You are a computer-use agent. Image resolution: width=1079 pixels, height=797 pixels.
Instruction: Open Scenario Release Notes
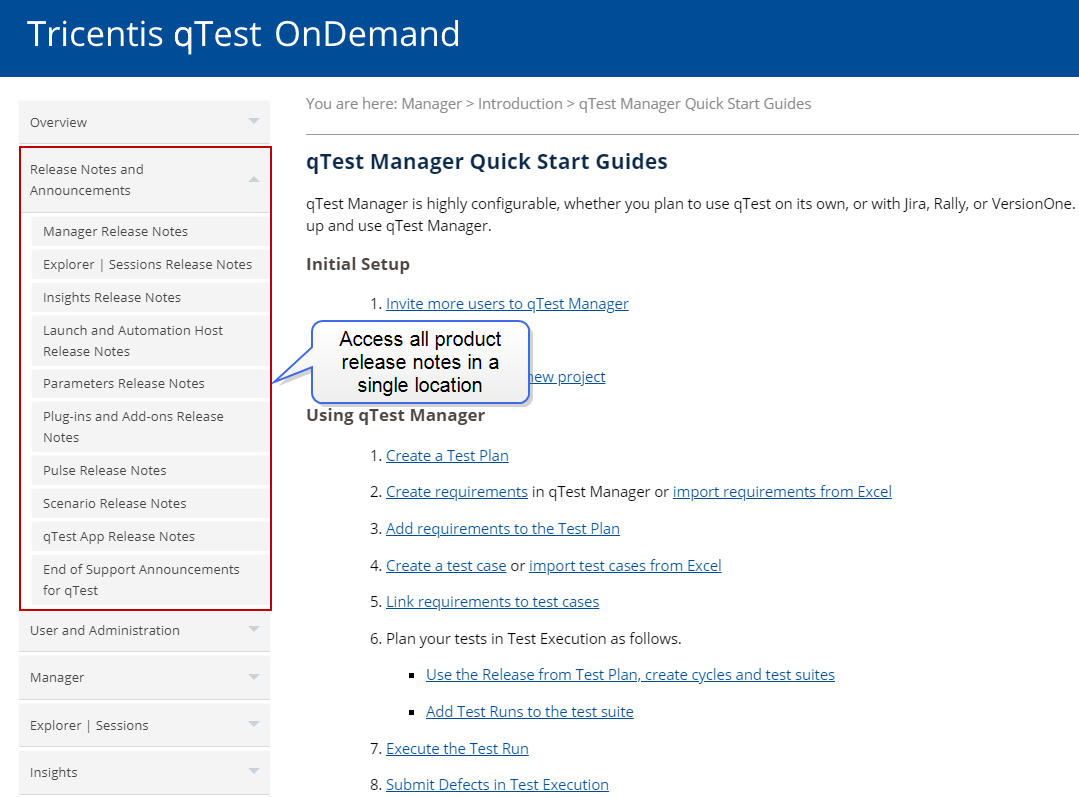tap(150, 503)
